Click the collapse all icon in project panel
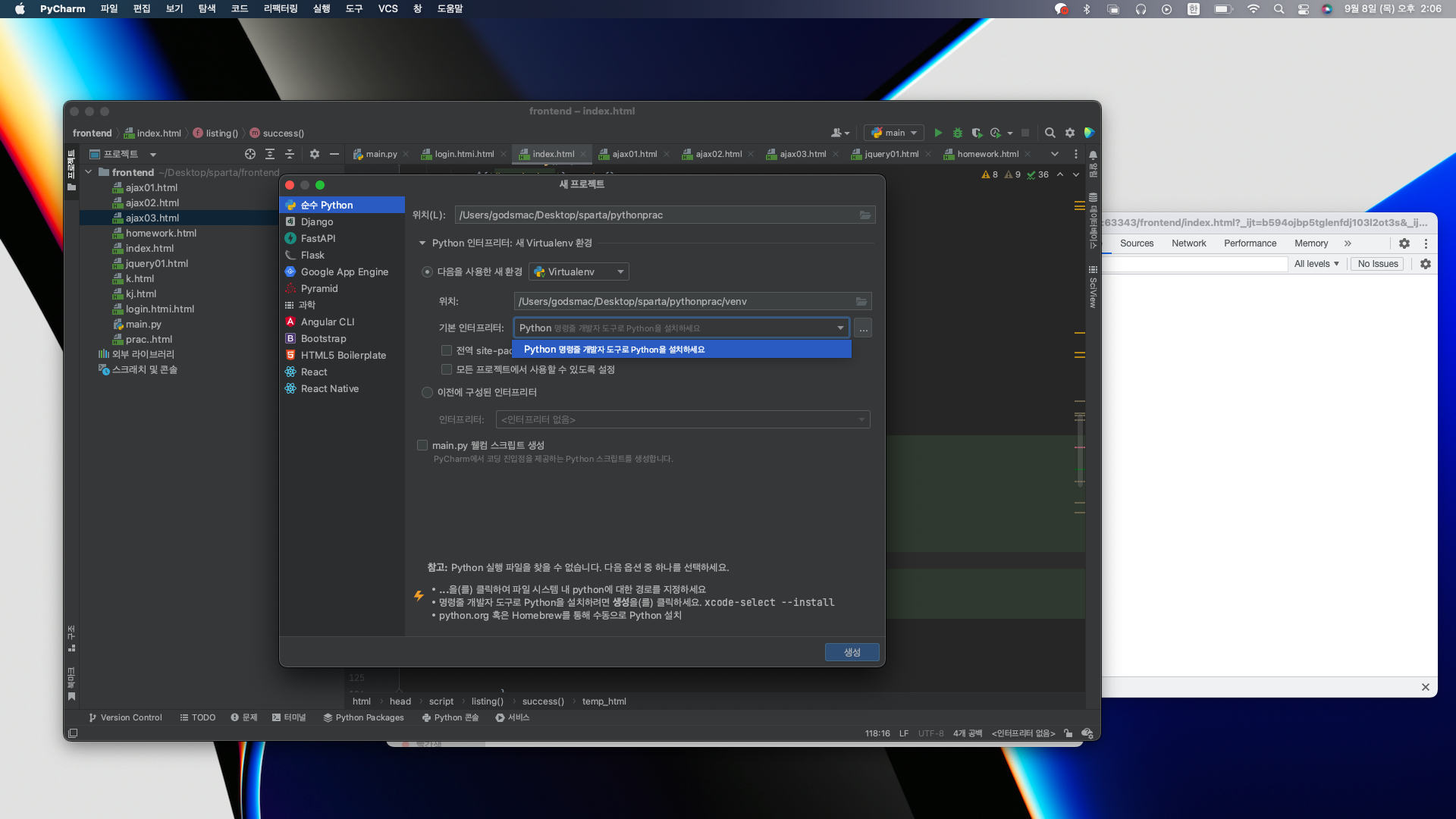The height and width of the screenshot is (819, 1456). [290, 154]
